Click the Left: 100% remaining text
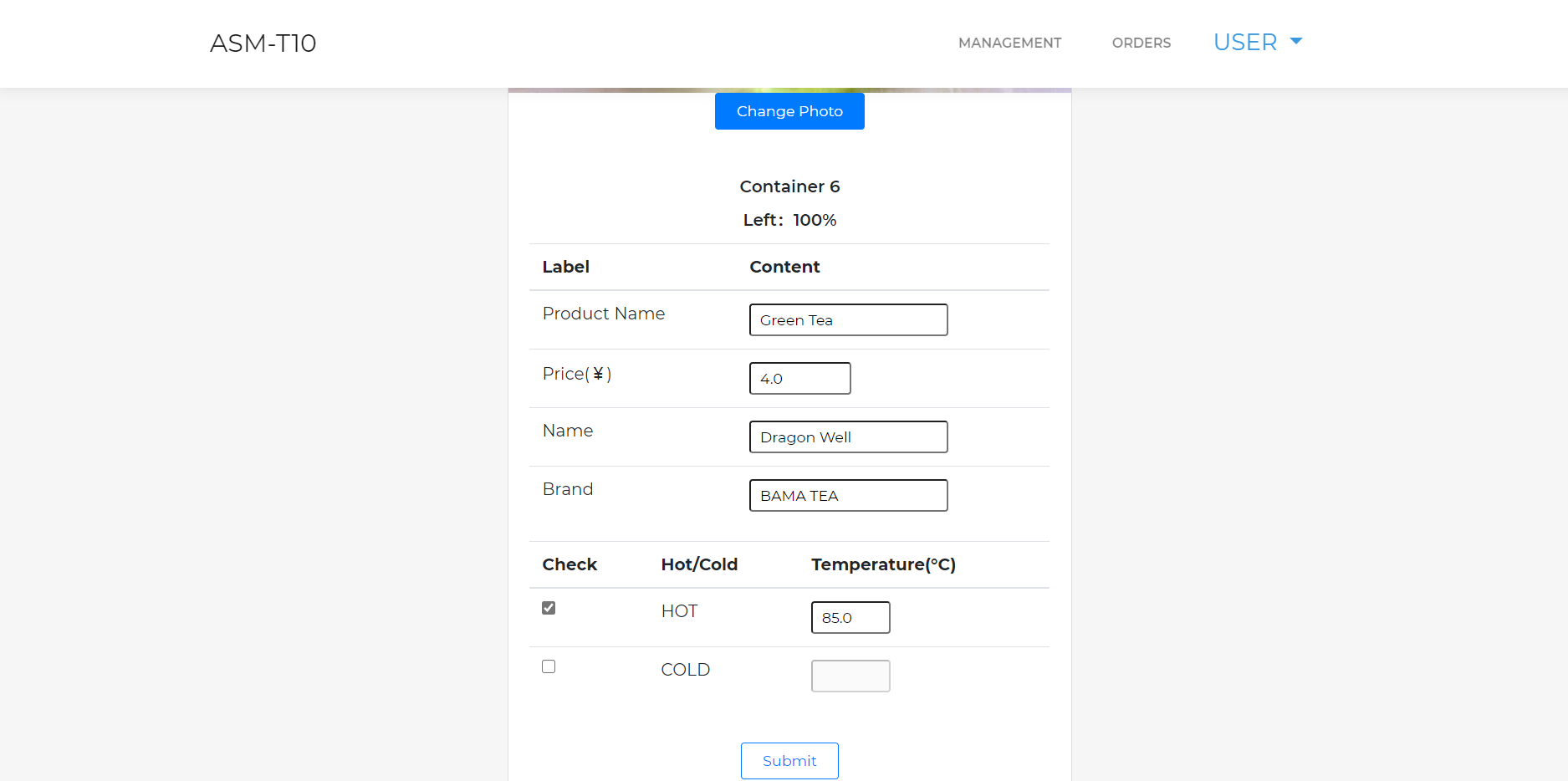1568x781 pixels. click(789, 220)
